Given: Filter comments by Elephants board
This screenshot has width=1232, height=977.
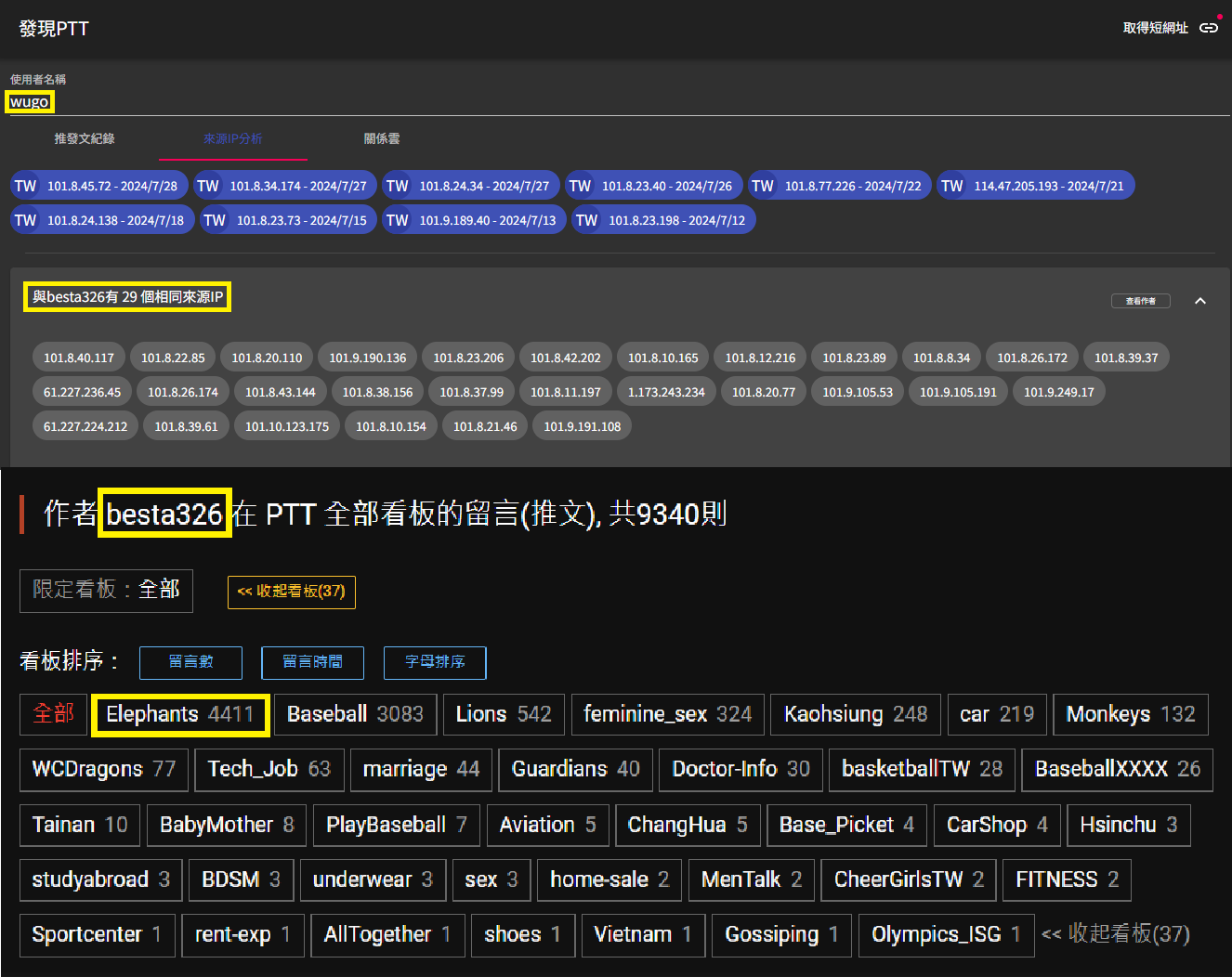Looking at the screenshot, I should 180,714.
